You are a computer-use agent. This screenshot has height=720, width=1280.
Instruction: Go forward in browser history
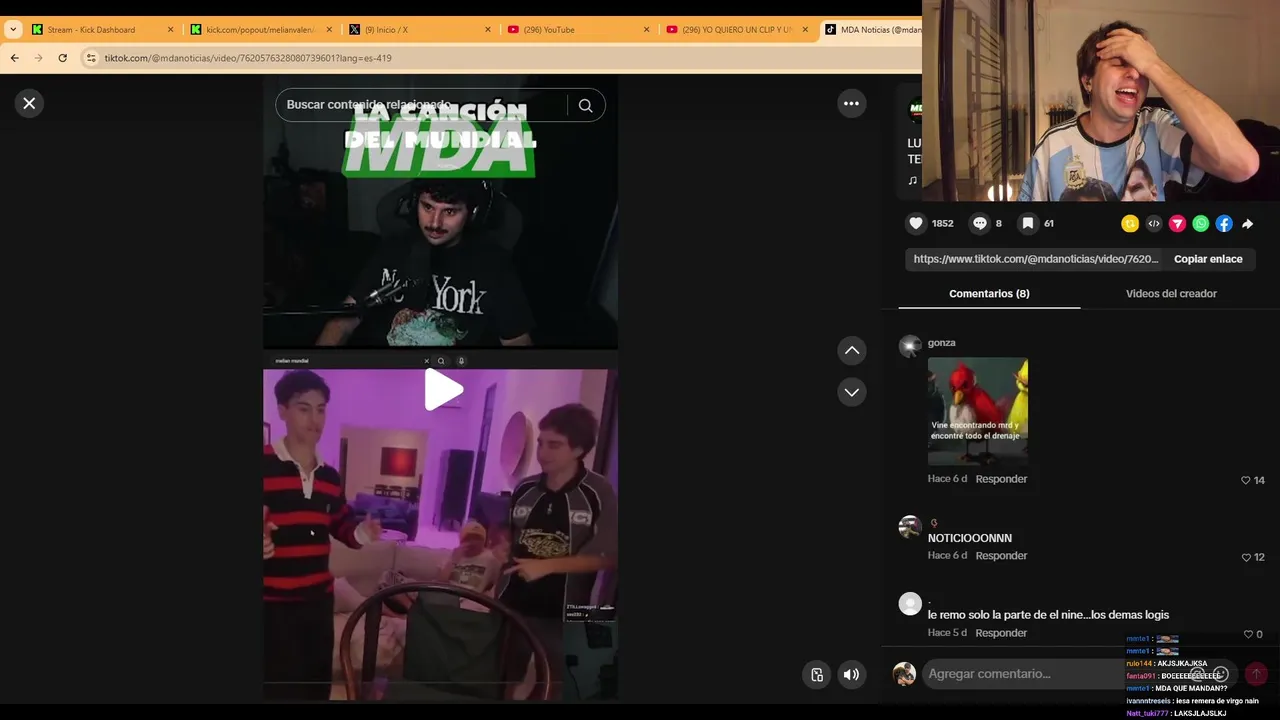pos(38,58)
